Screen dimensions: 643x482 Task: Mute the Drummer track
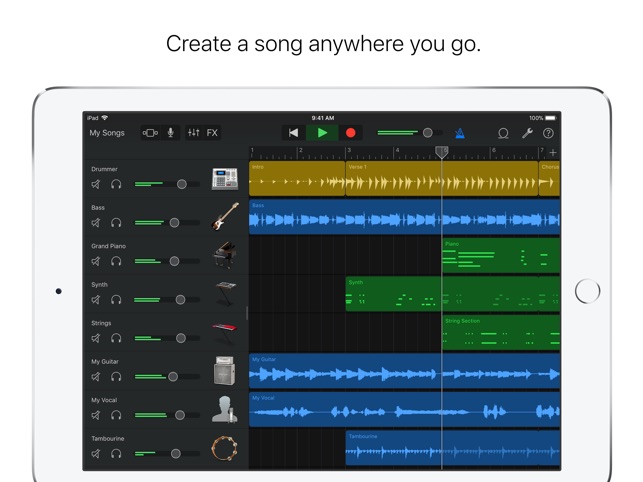coord(96,184)
